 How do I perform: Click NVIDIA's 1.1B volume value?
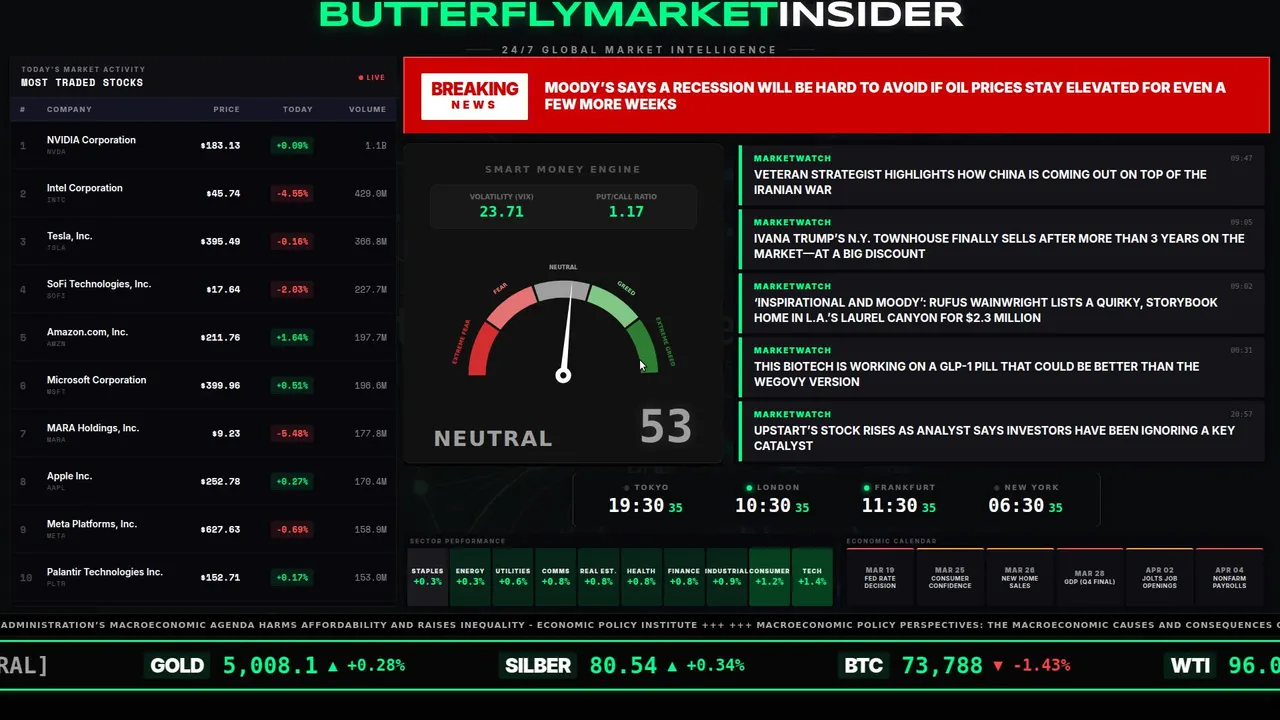coord(375,145)
